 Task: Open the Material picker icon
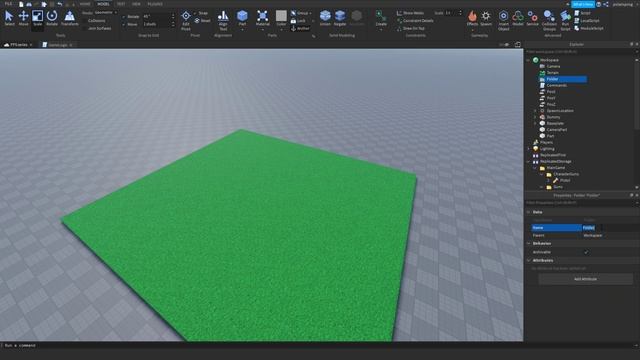pyautogui.click(x=262, y=18)
